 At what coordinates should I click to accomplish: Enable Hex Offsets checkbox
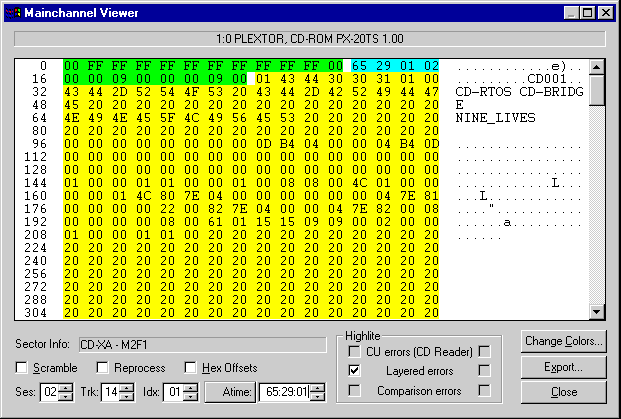pyautogui.click(x=190, y=368)
